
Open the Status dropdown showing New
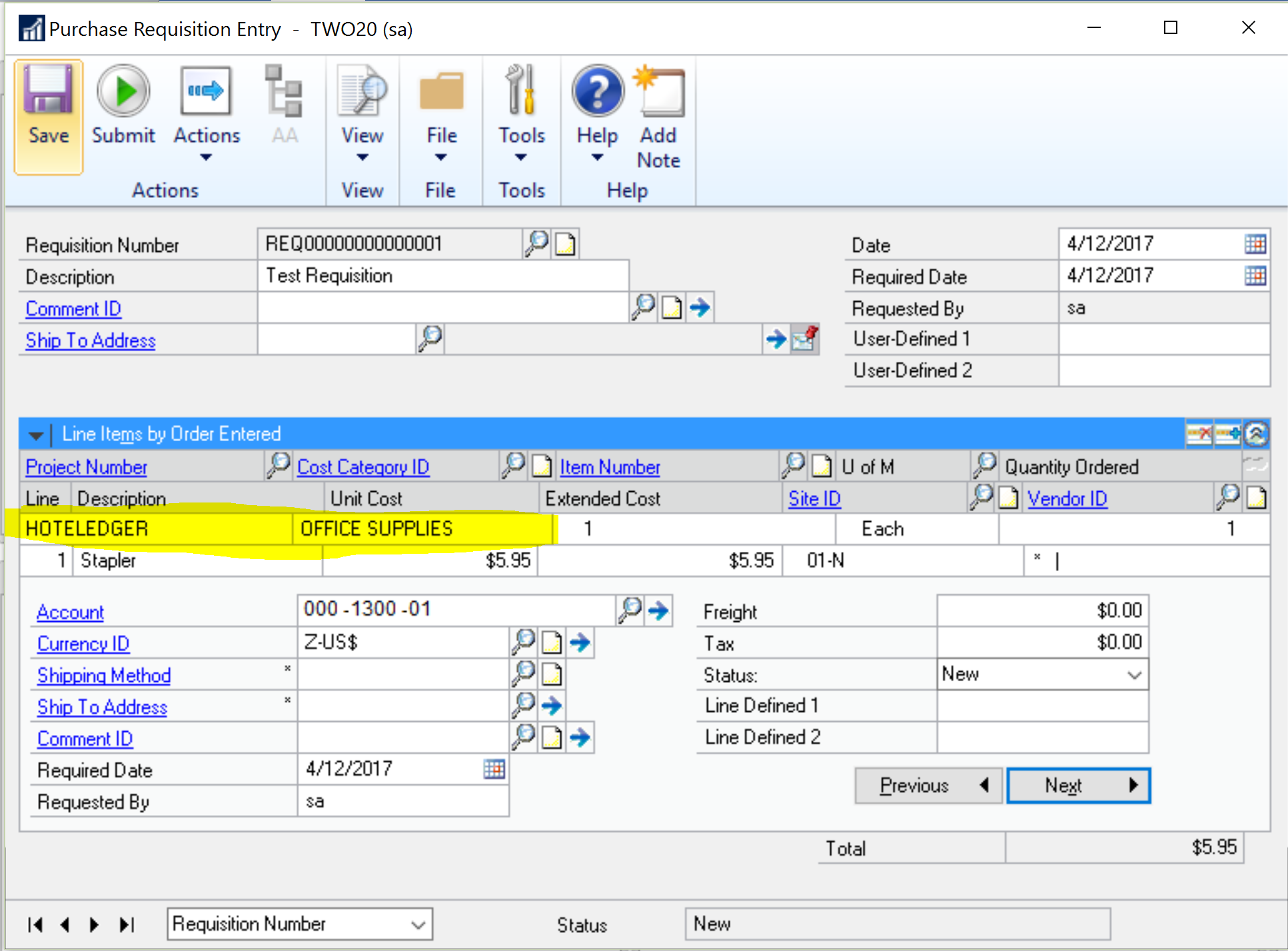coord(1134,674)
